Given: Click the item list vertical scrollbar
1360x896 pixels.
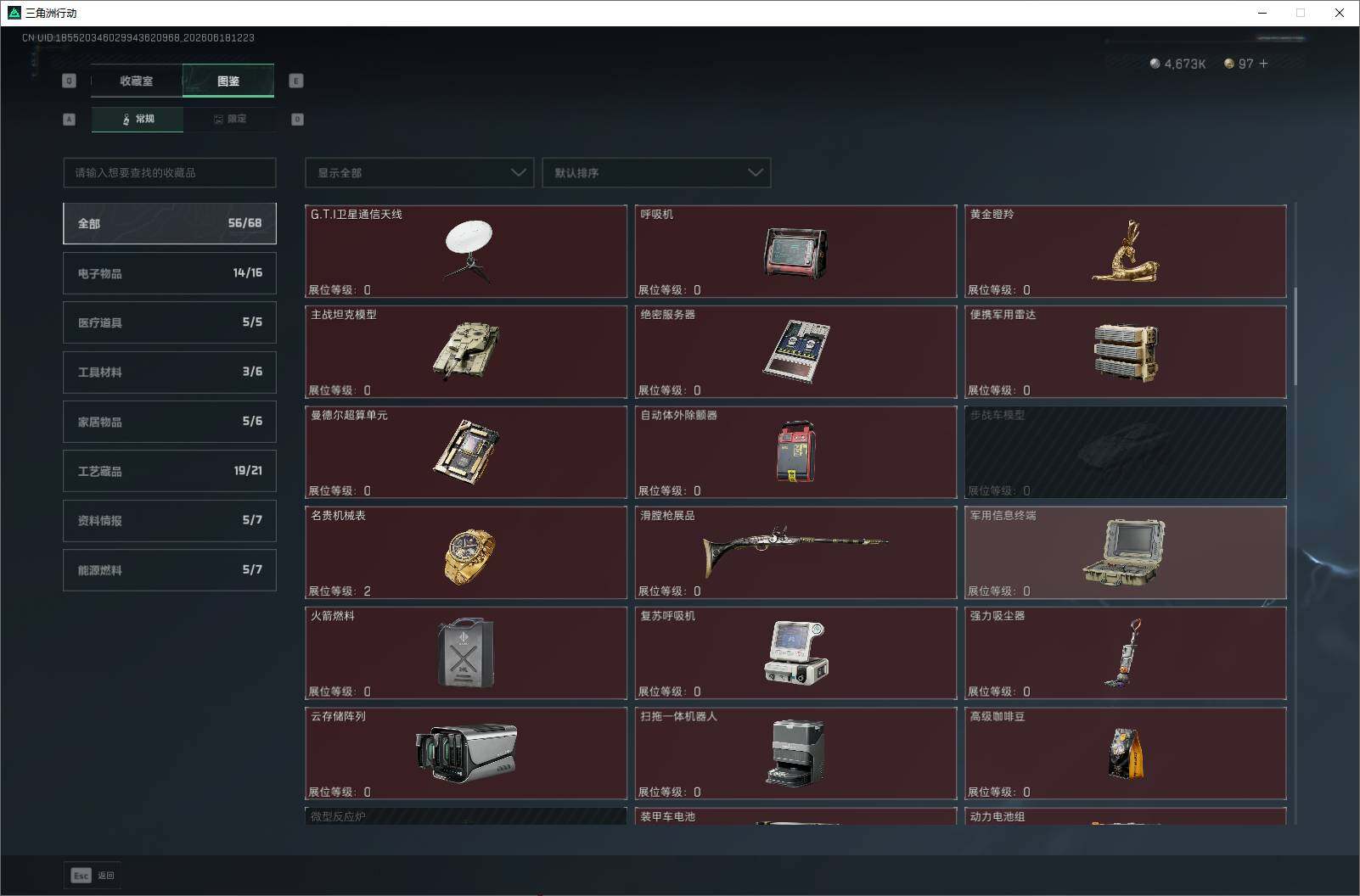Looking at the screenshot, I should (1295, 336).
